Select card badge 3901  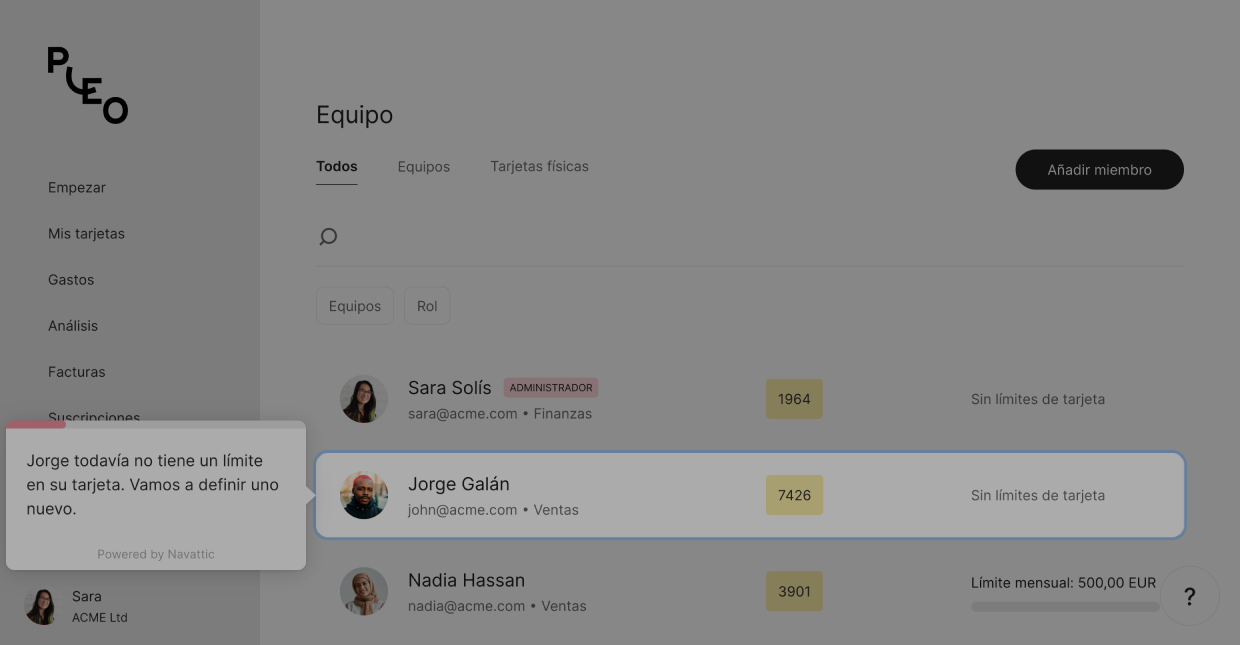pyautogui.click(x=794, y=591)
